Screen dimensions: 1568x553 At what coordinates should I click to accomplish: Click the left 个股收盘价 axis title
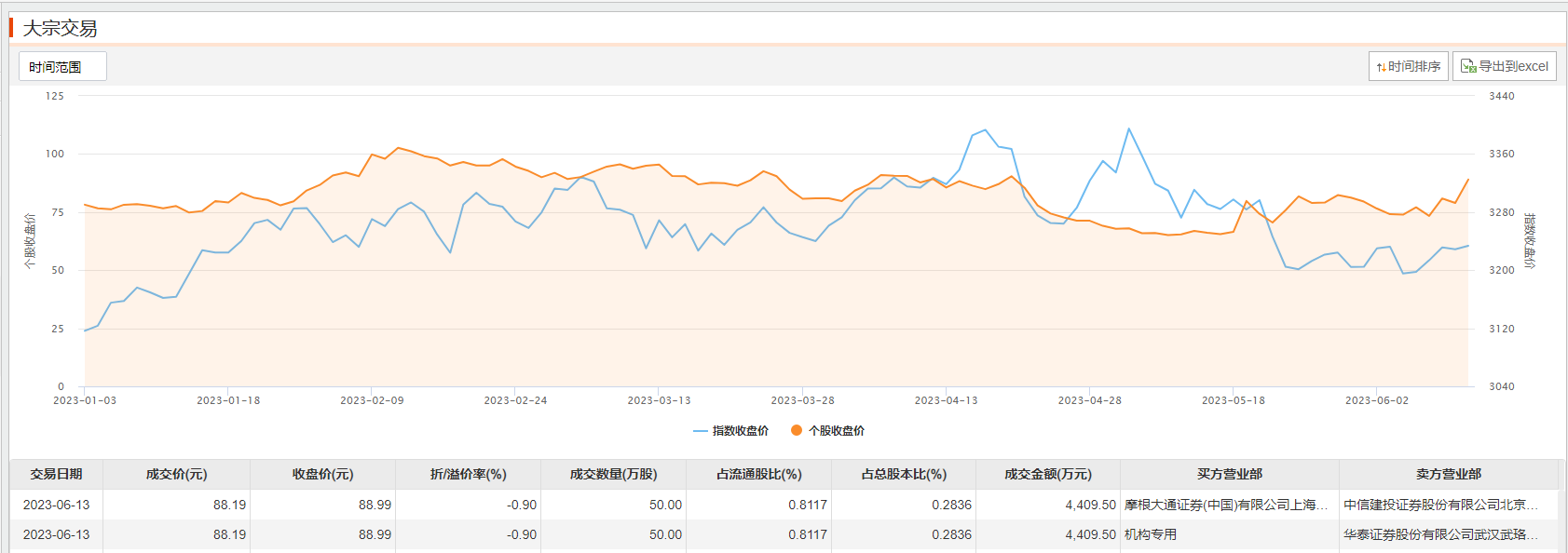click(30, 241)
